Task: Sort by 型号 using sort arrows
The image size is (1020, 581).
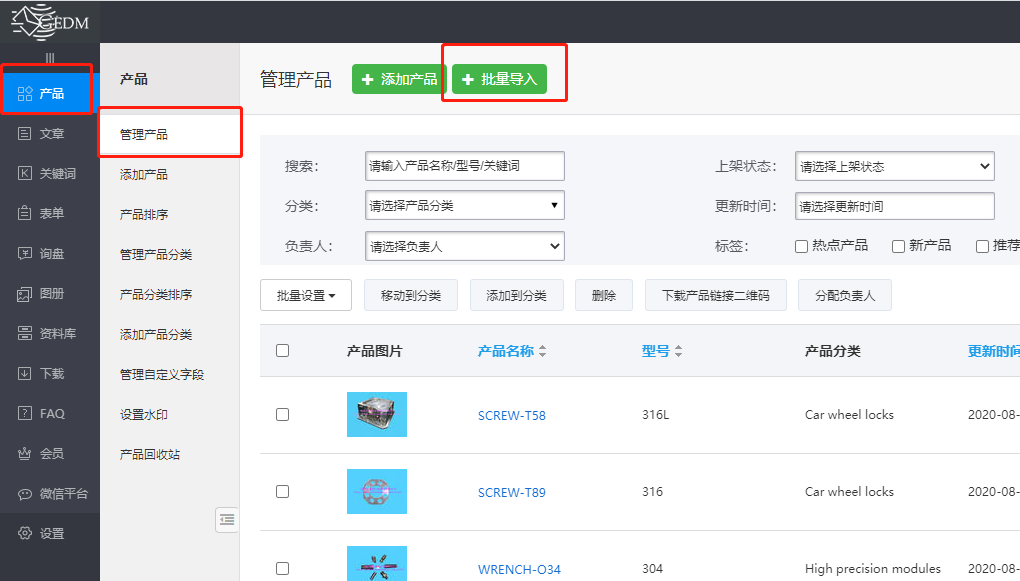Action: point(678,351)
